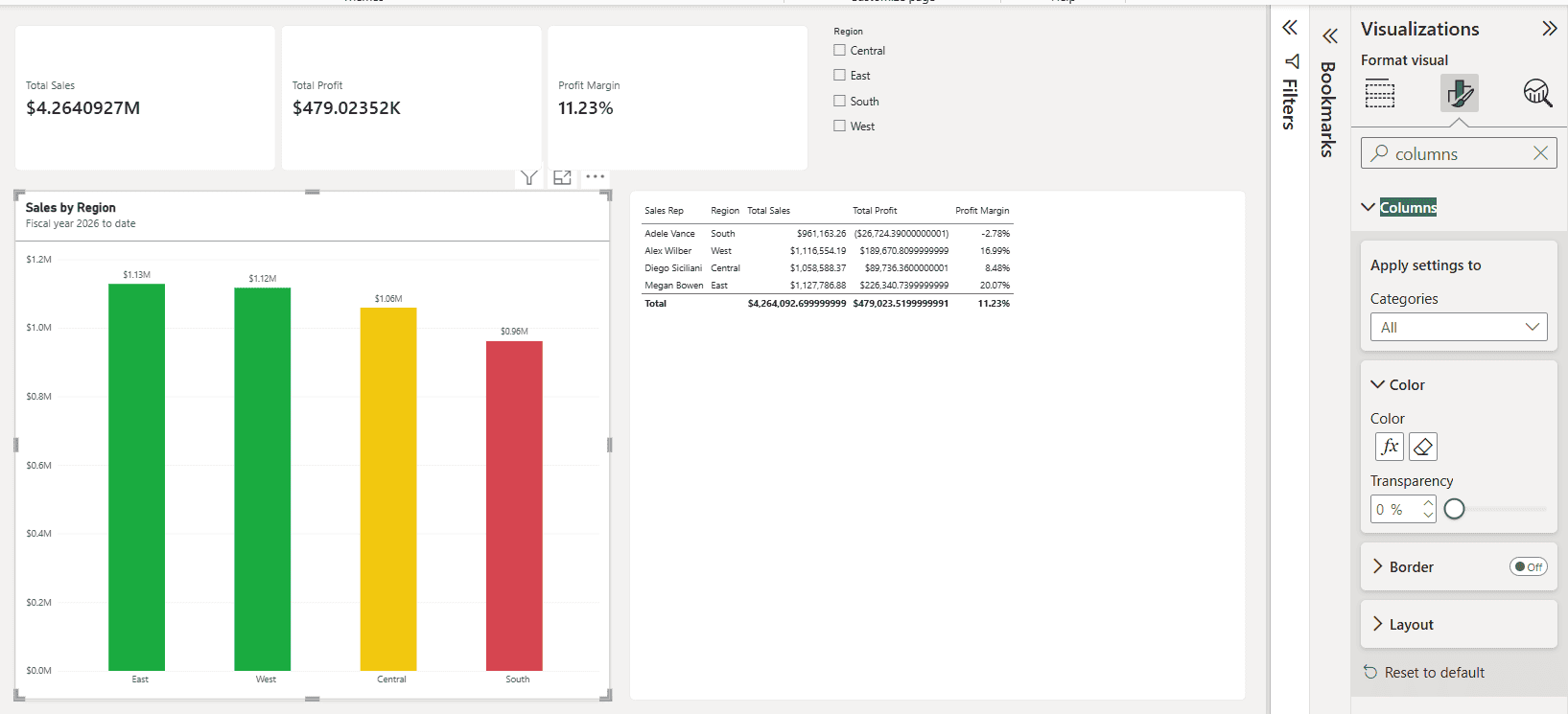Click the Diego Siciliani table cell
The image size is (1568, 714).
pyautogui.click(x=673, y=268)
